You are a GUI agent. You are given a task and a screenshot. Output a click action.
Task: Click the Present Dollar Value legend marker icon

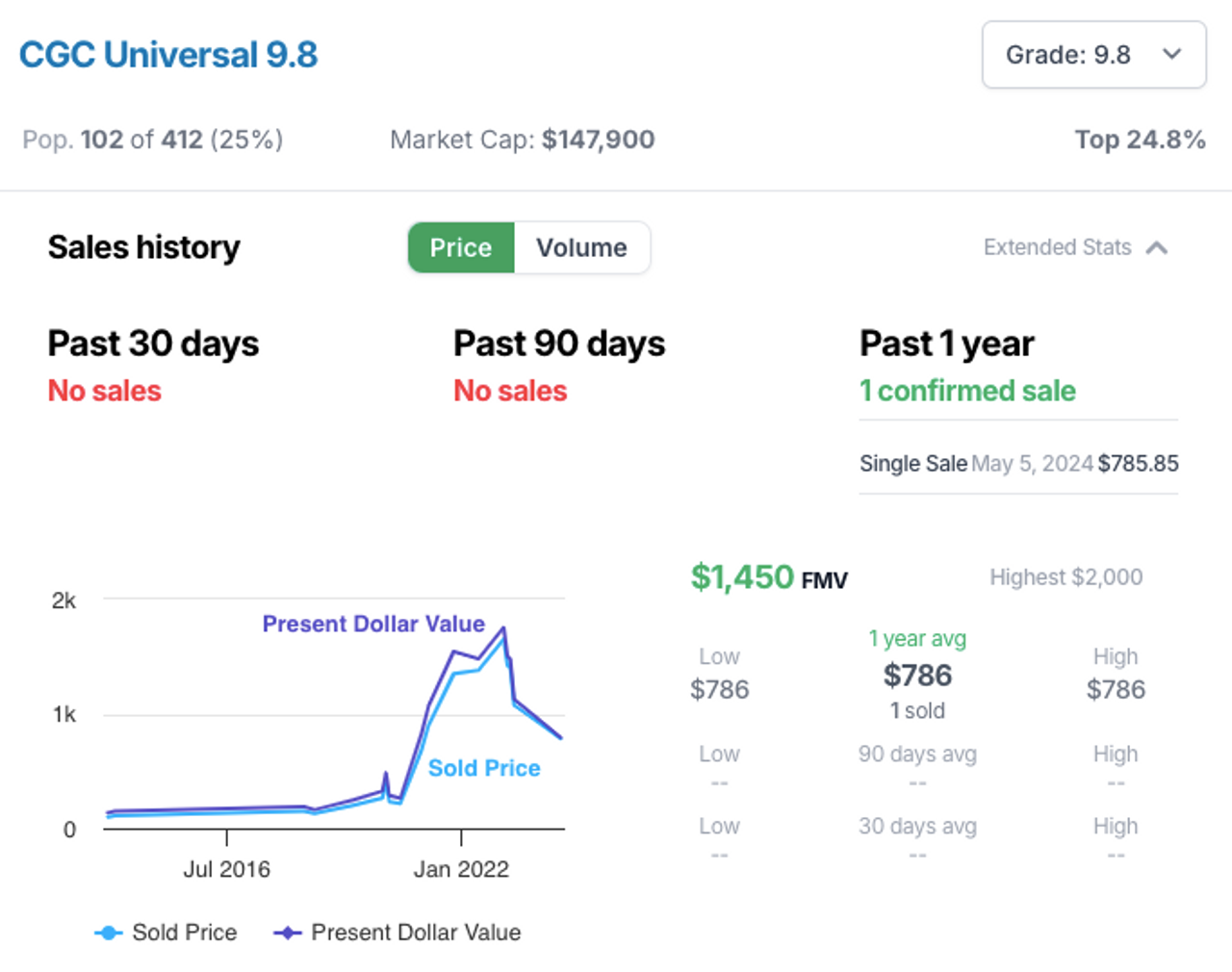[x=288, y=933]
